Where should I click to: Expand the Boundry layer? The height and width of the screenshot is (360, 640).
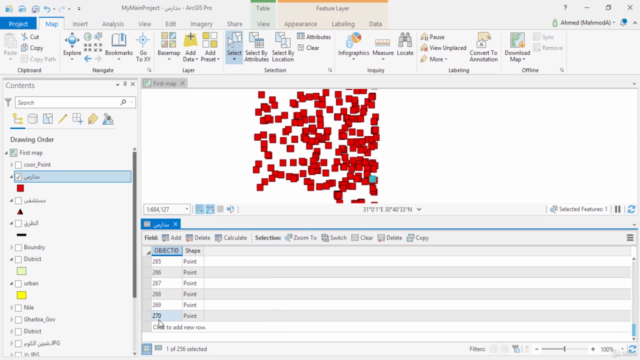11,247
